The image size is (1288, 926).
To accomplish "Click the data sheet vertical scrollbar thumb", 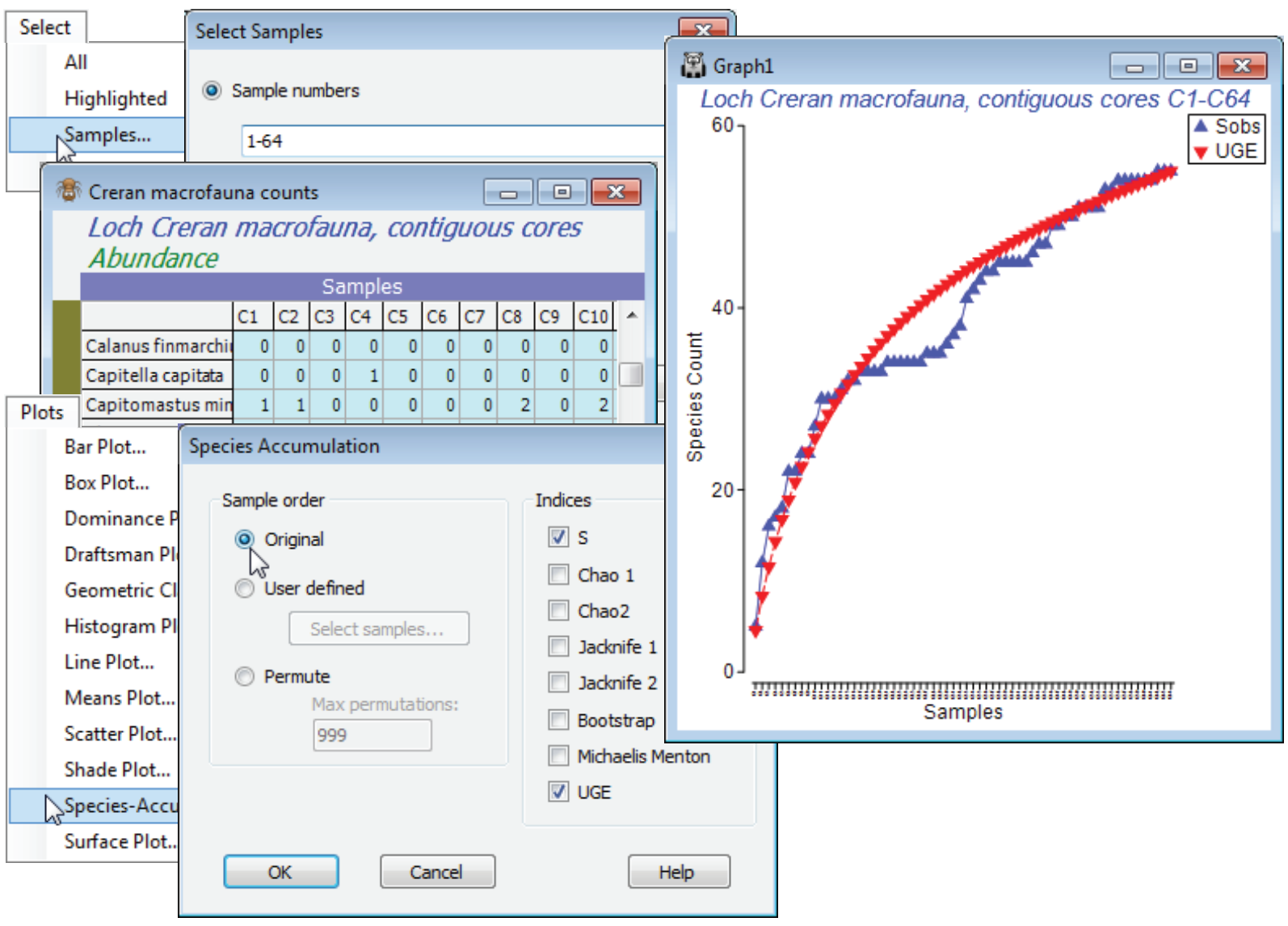I will tap(631, 374).
